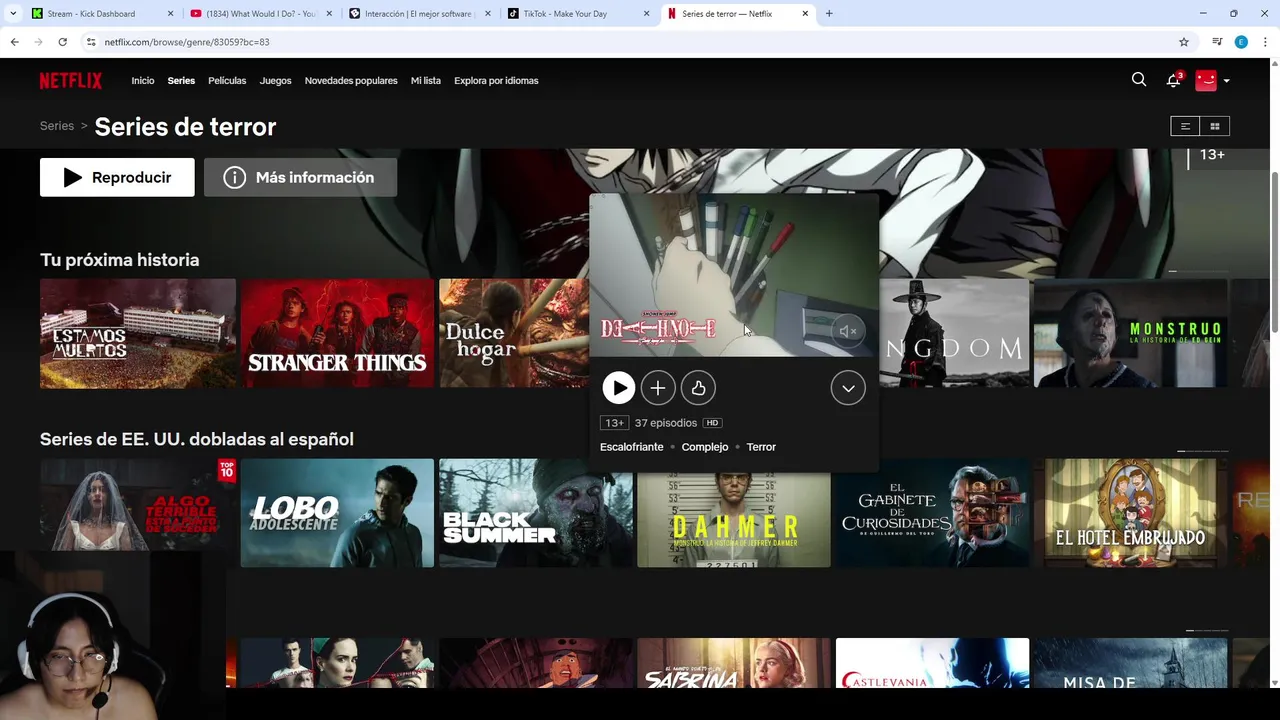
Task: Click the Más información button
Action: pos(300,177)
